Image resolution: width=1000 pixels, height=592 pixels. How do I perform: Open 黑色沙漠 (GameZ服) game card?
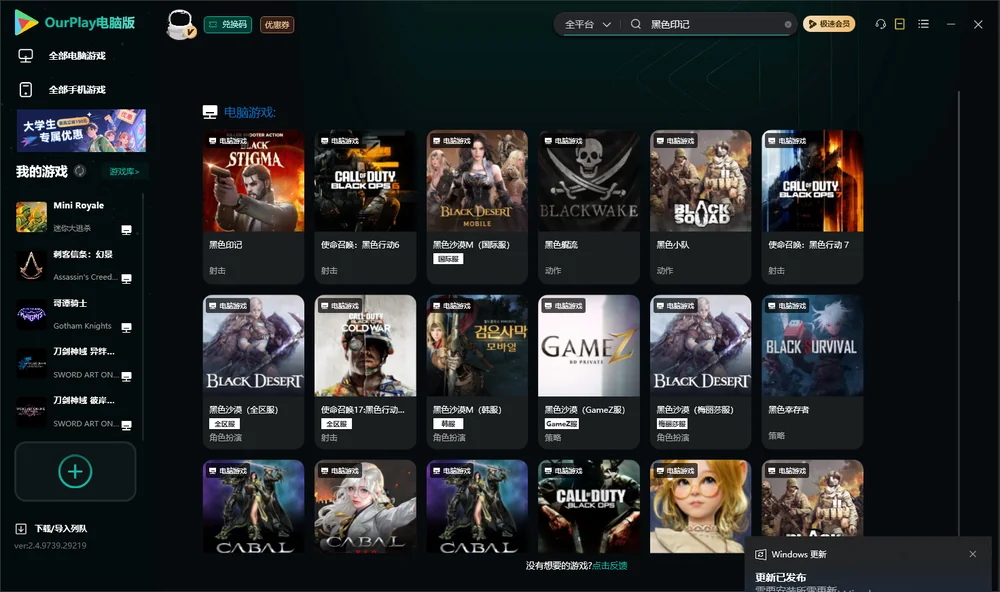pos(589,372)
